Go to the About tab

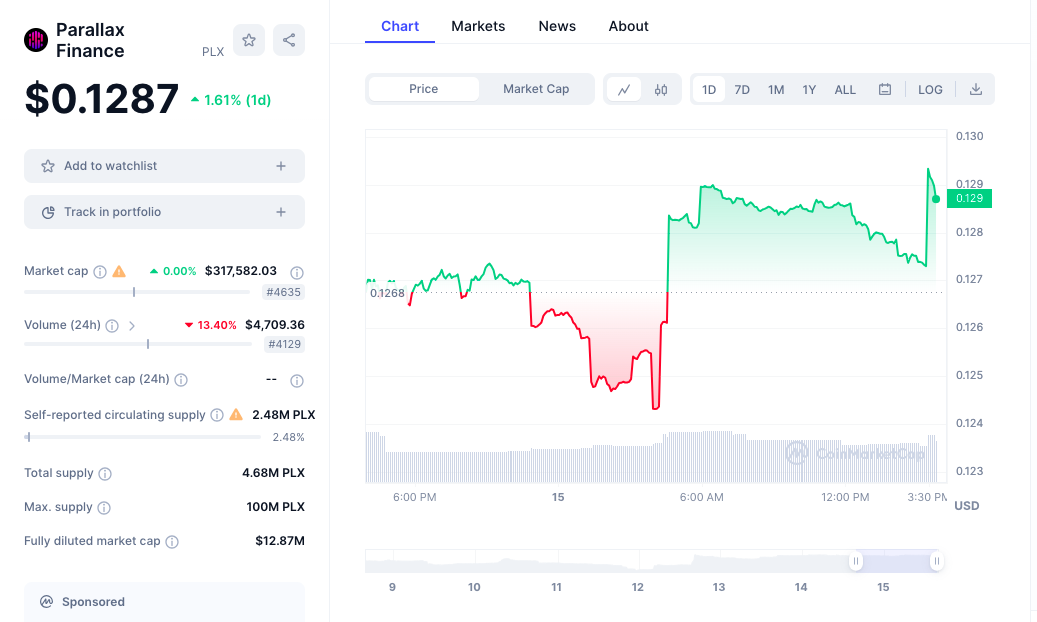pyautogui.click(x=628, y=26)
